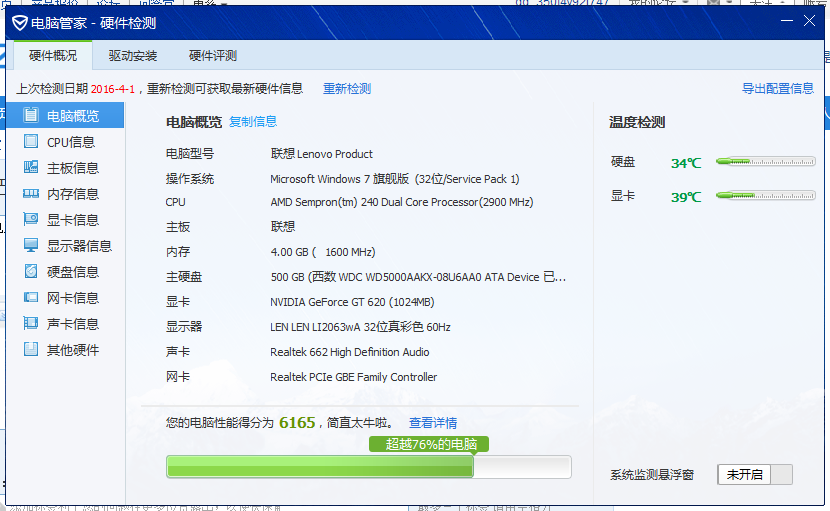The height and width of the screenshot is (511, 830).
Task: Open the 网卡信息 section label
Action: [x=73, y=298]
